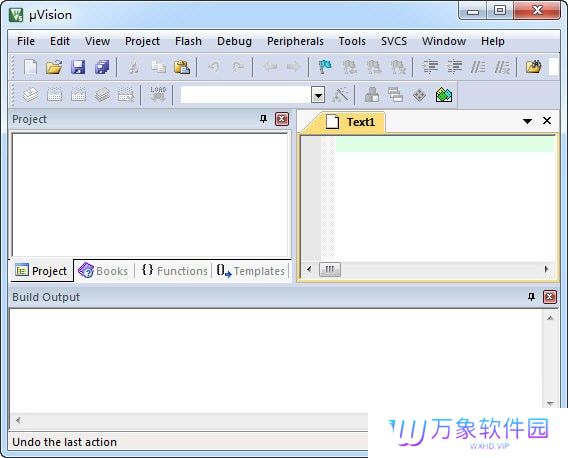Open a file with the folder icon
Screen dimensions: 568x458
(x=54, y=67)
